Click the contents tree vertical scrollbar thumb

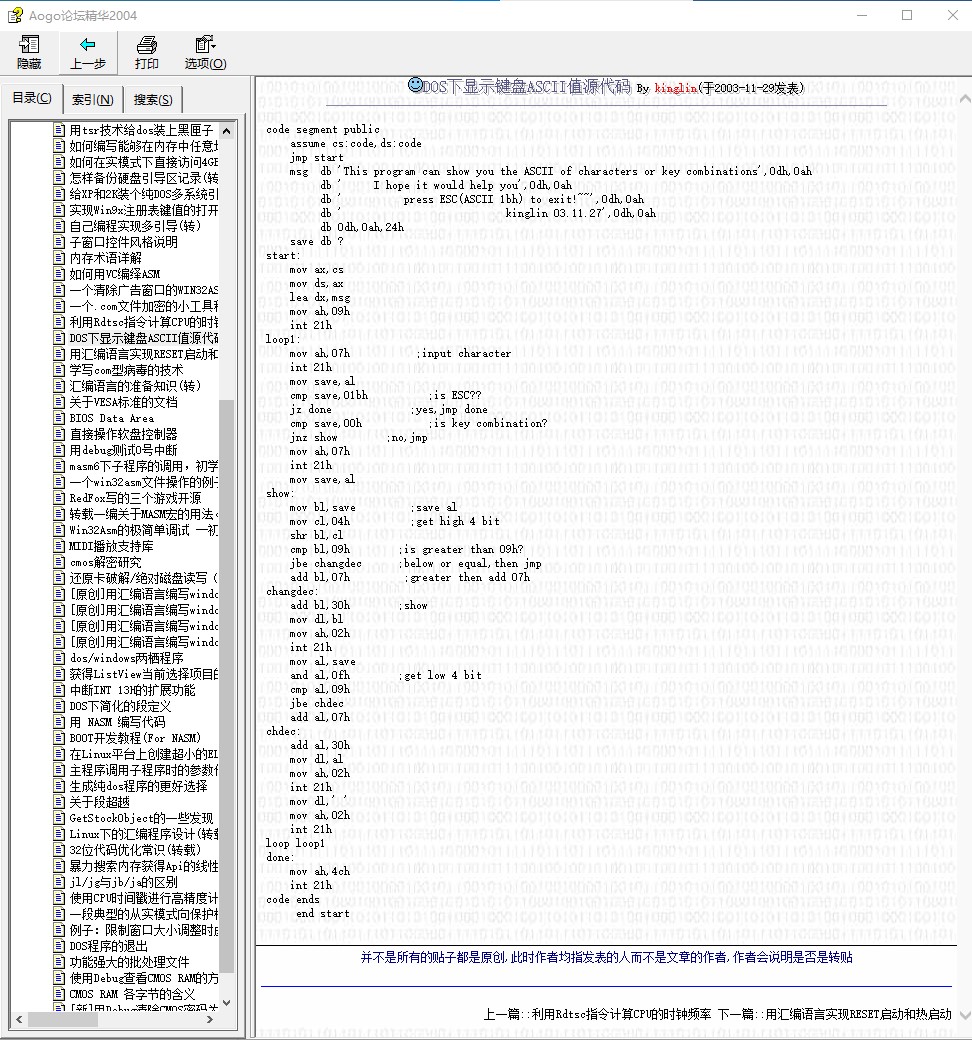pos(227,686)
